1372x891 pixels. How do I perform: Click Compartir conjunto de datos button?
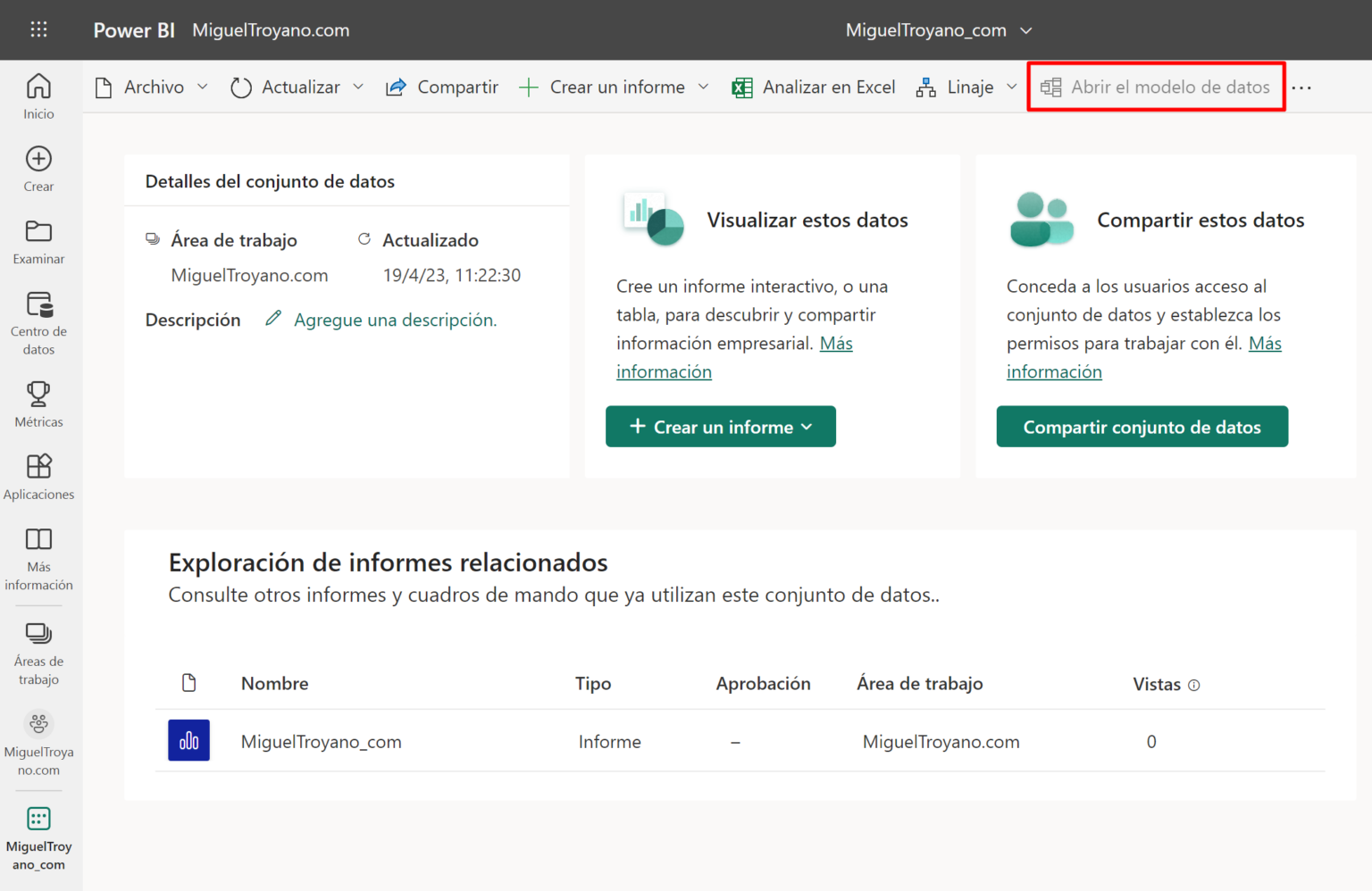coord(1142,427)
